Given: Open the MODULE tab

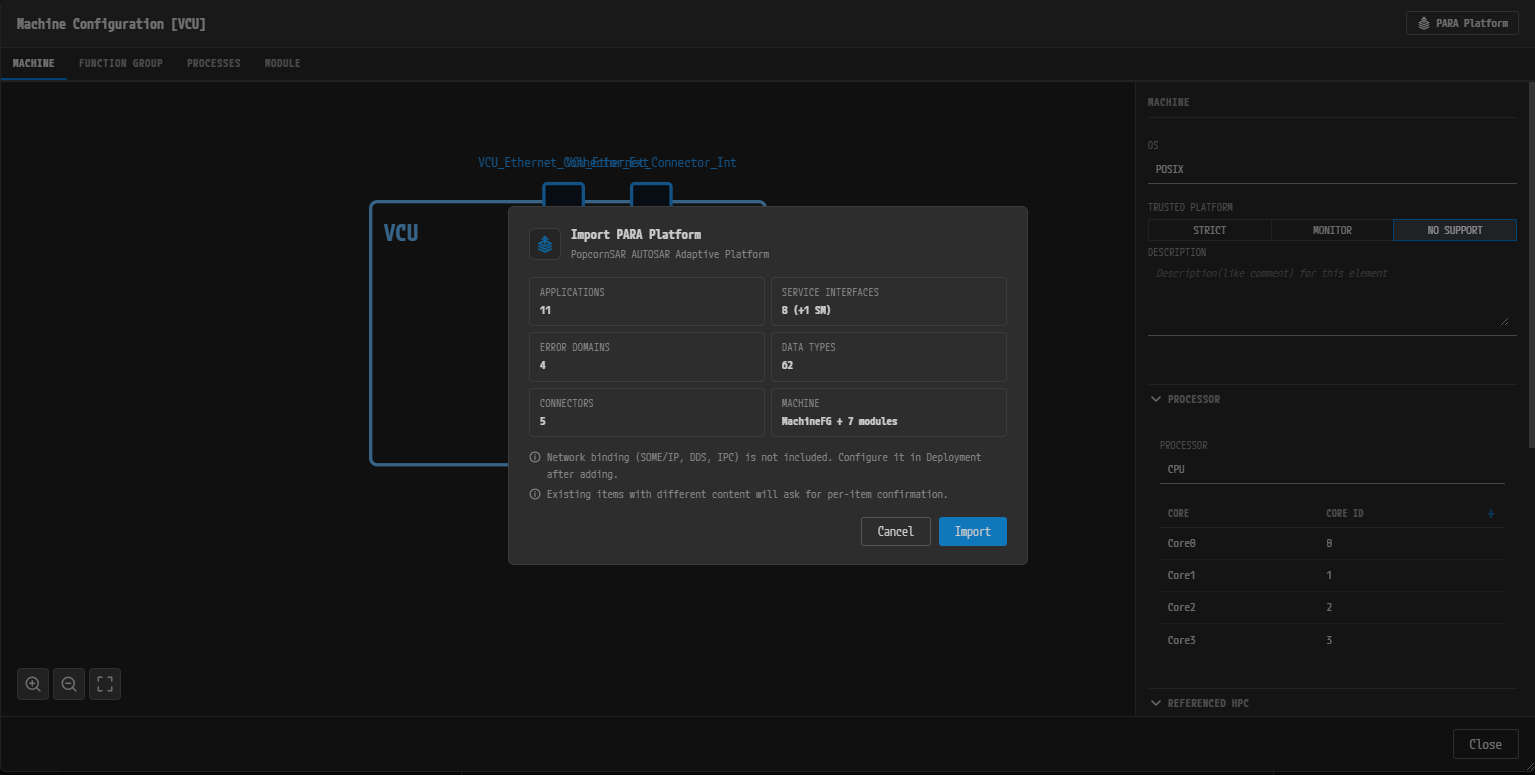Looking at the screenshot, I should pos(282,63).
